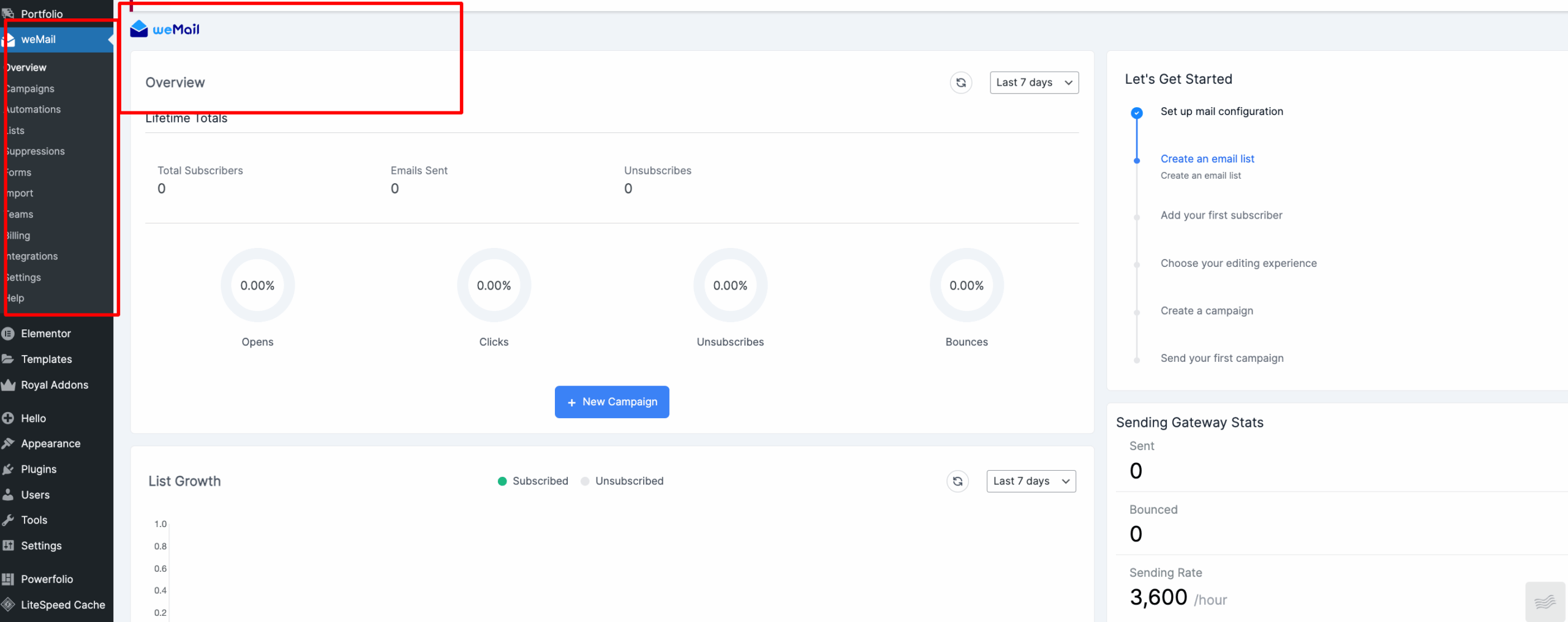
Task: Refresh the Overview statistics
Action: 960,83
